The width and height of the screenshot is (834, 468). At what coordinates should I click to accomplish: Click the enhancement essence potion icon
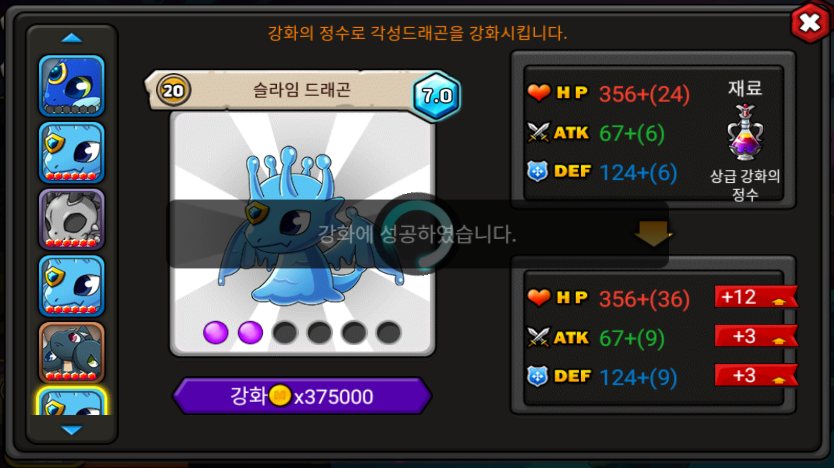[x=745, y=133]
